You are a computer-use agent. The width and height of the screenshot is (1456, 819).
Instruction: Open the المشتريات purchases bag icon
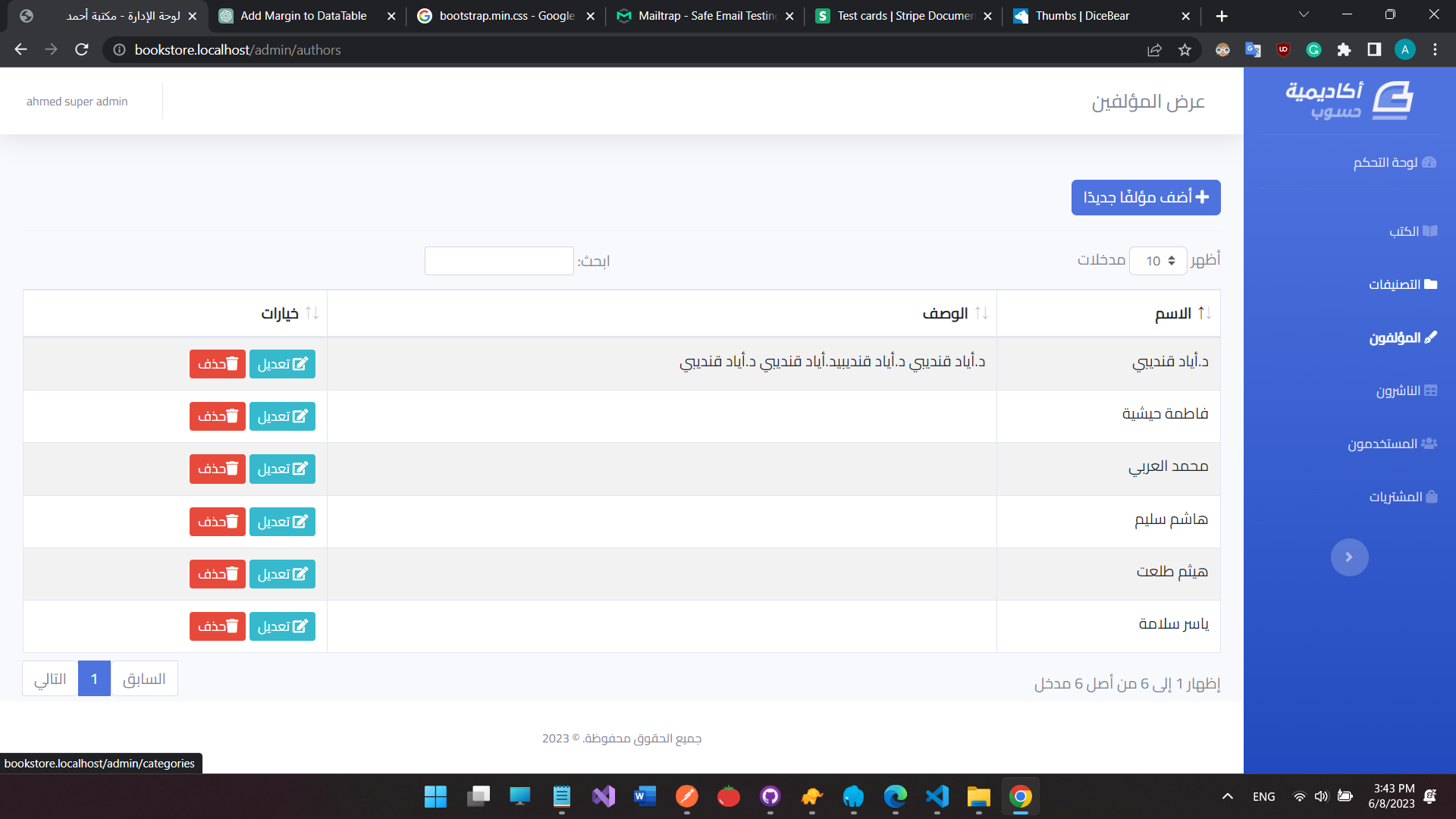click(x=1431, y=496)
